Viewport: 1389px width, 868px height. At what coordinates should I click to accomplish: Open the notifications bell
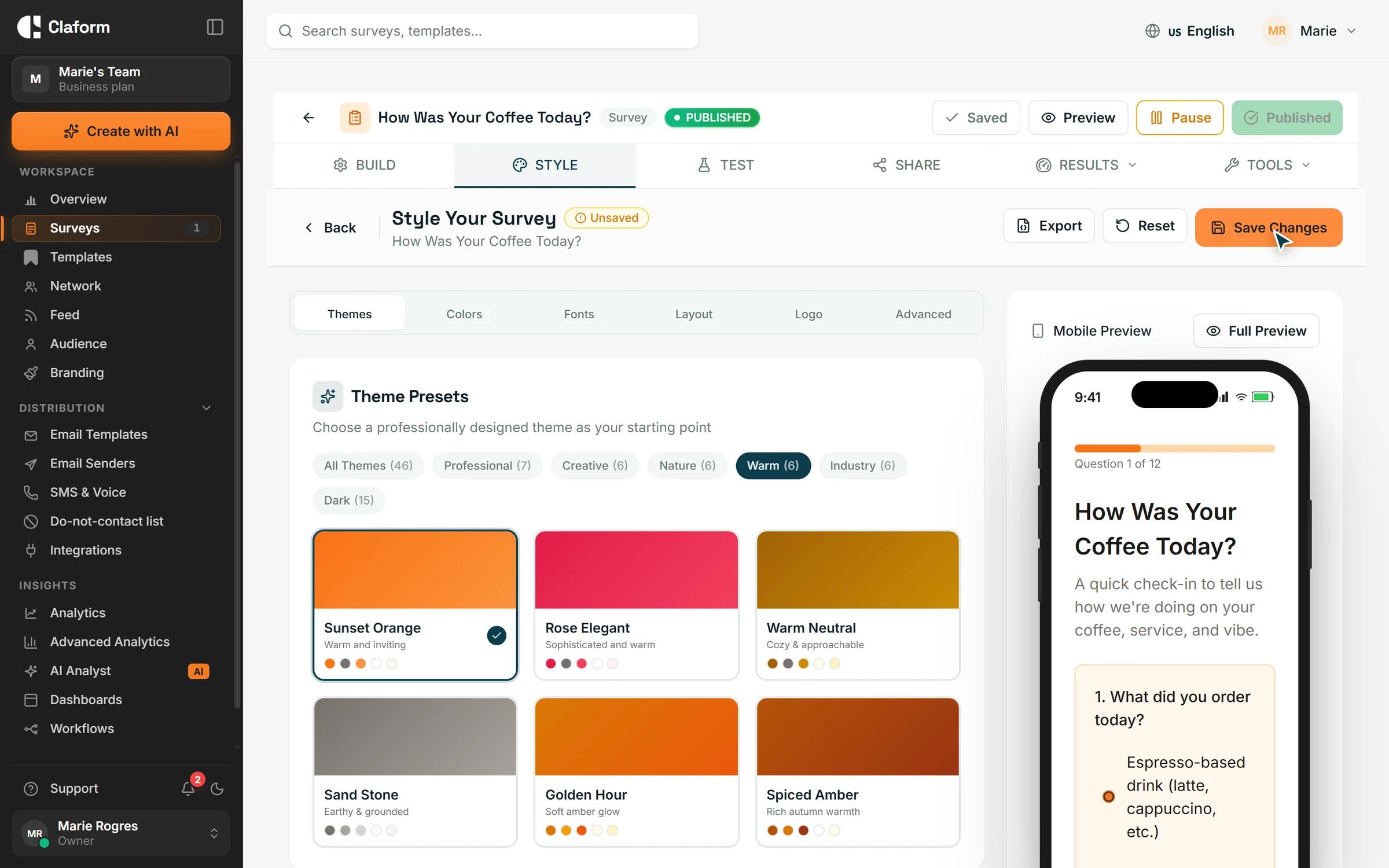188,788
